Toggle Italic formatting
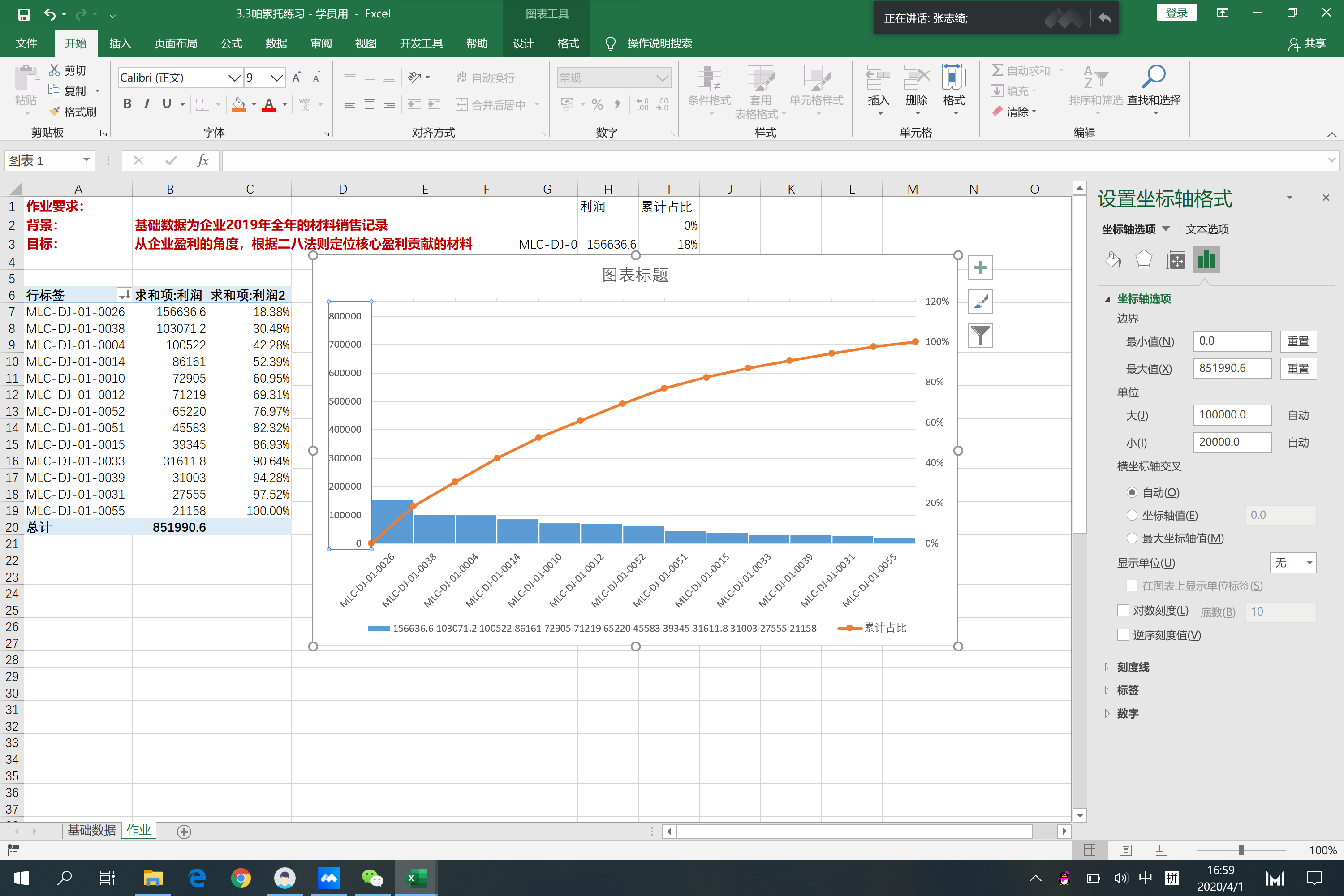Viewport: 1344px width, 896px height. 147,103
